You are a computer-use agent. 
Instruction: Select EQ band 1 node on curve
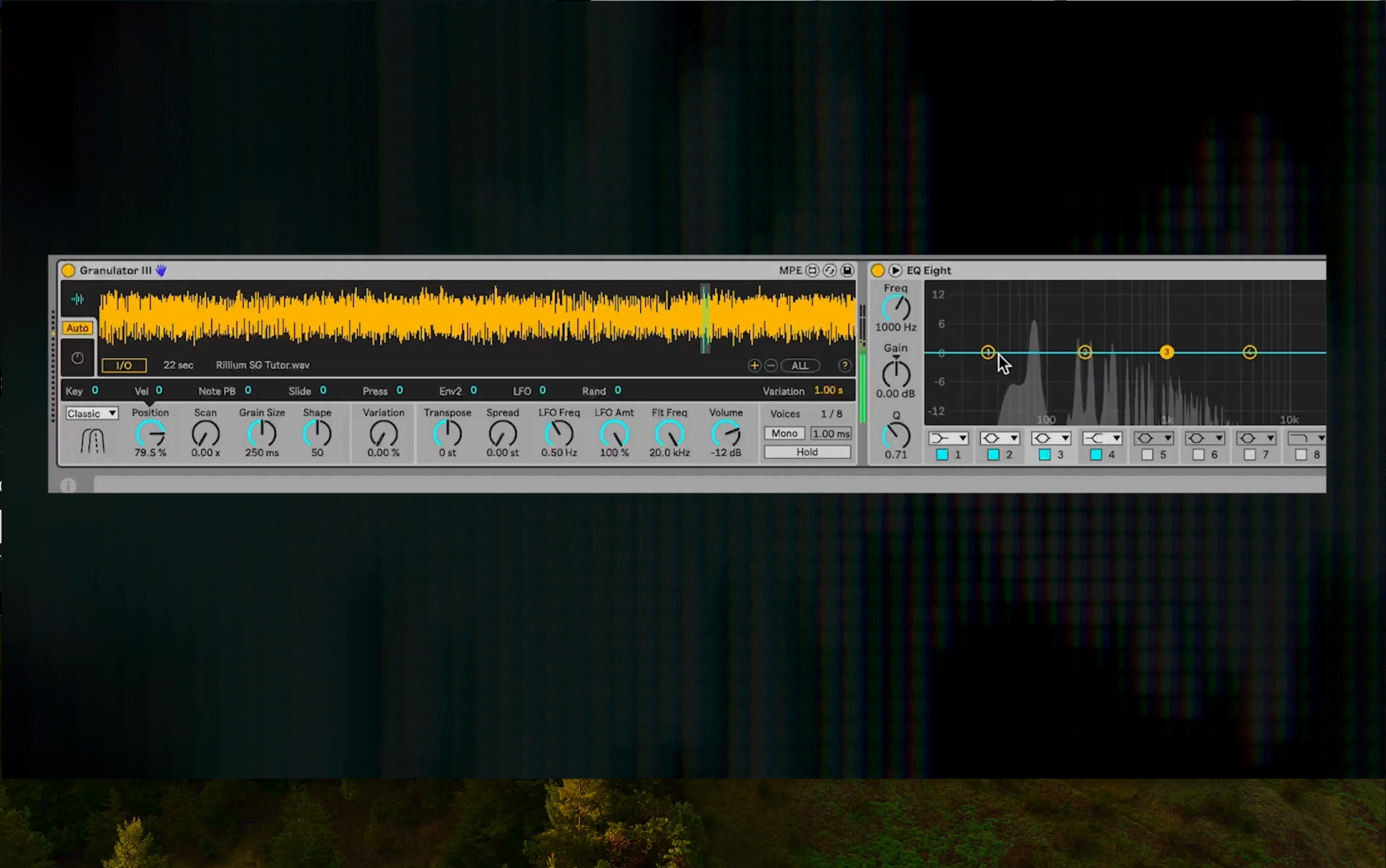(x=987, y=353)
